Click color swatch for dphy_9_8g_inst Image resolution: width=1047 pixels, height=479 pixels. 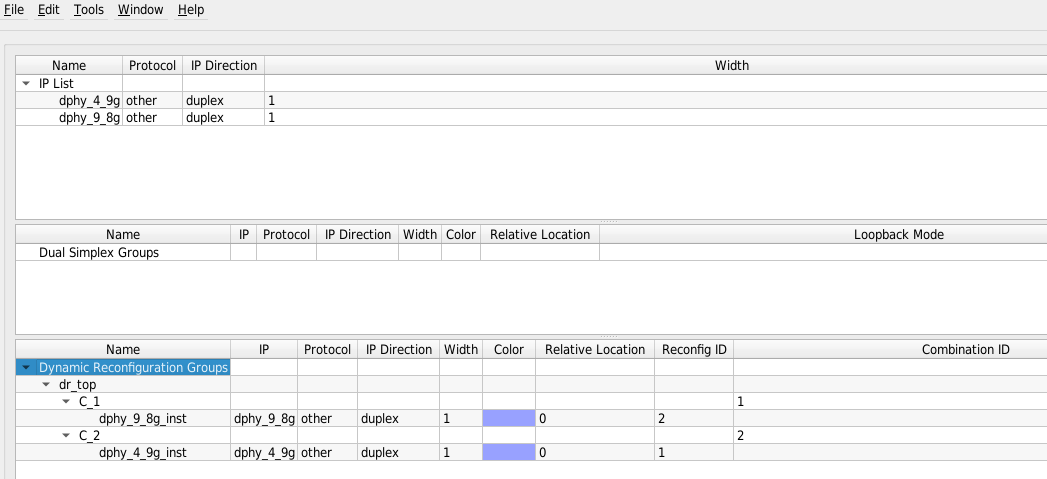click(508, 419)
